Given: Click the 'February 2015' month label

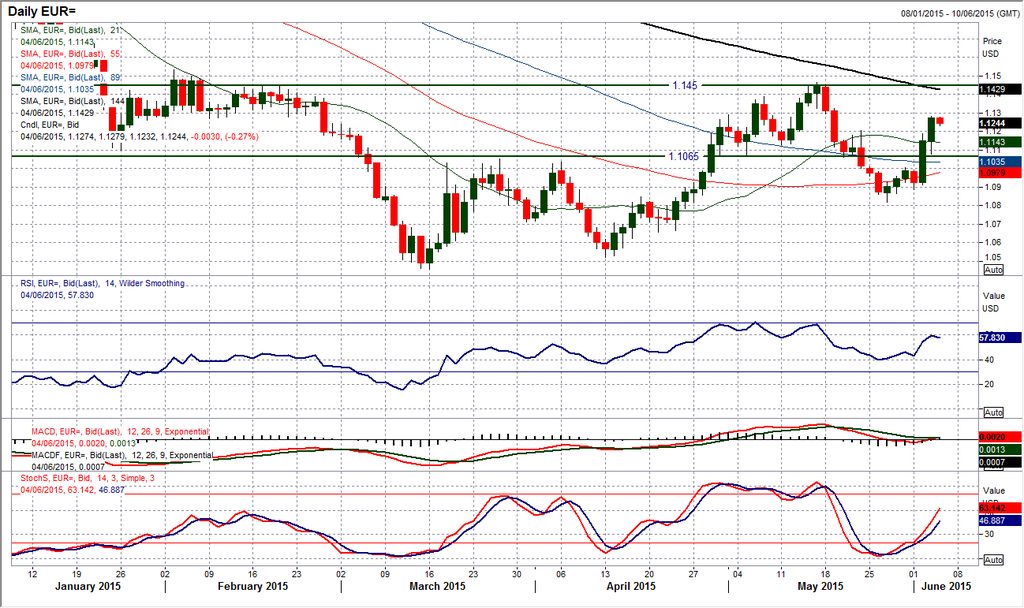Looking at the screenshot, I should pyautogui.click(x=253, y=586).
